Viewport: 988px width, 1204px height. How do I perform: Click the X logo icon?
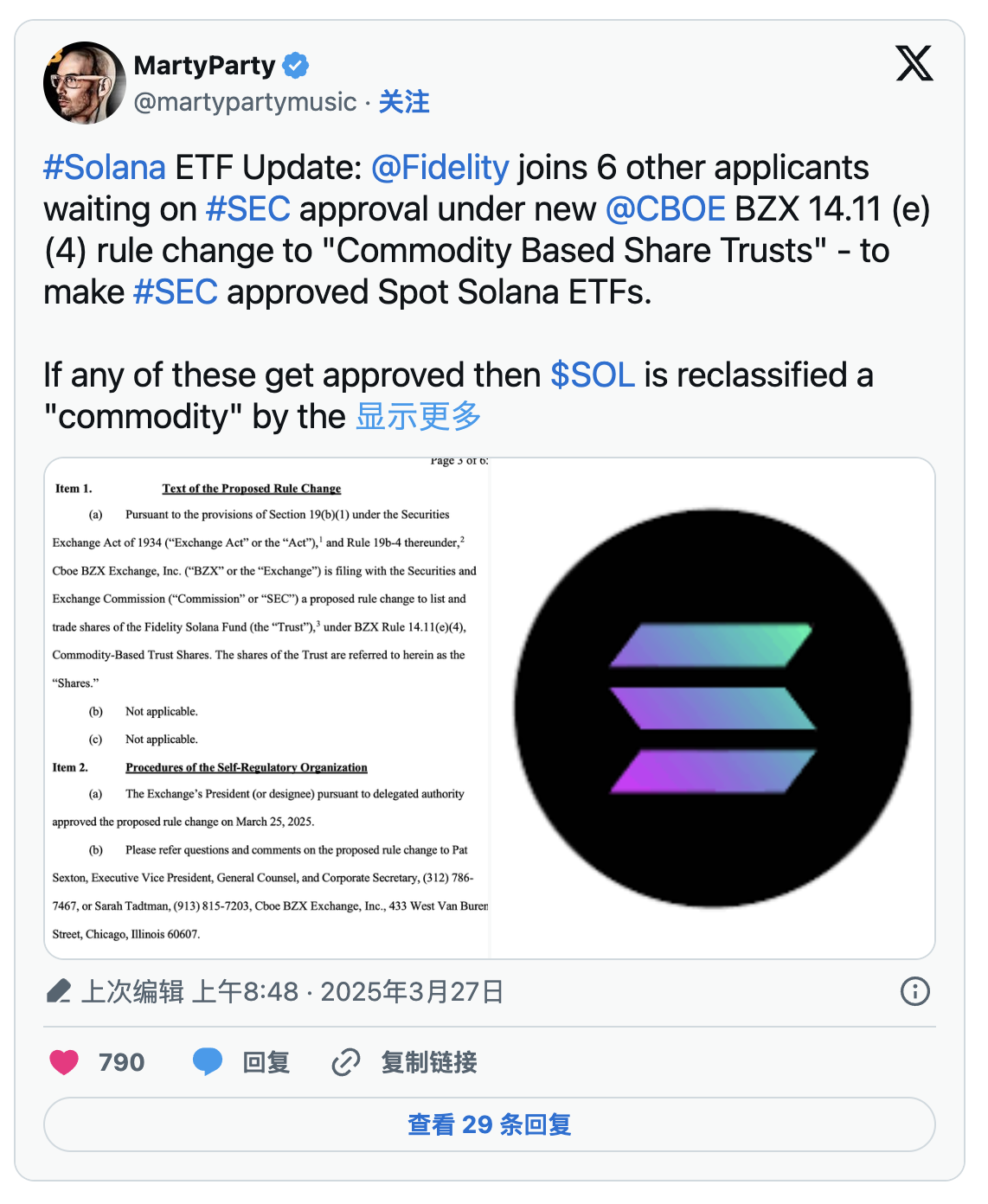point(914,63)
